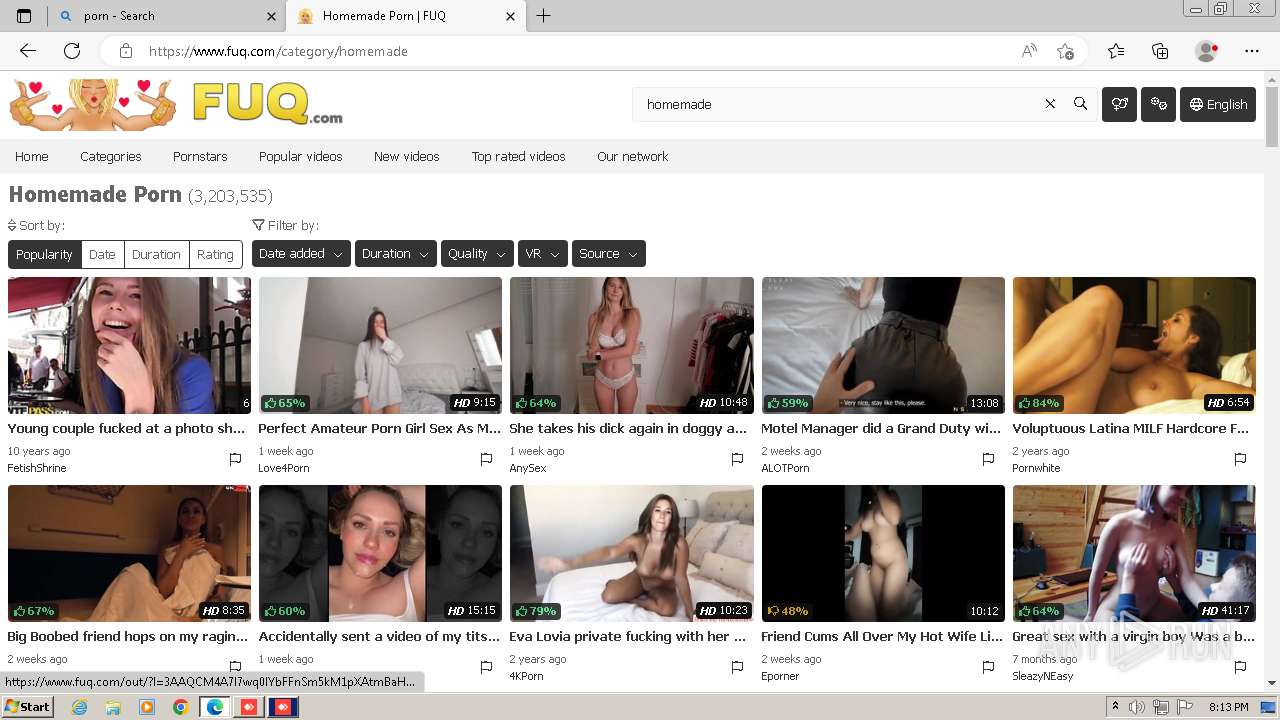Open the Our network page

(x=632, y=156)
